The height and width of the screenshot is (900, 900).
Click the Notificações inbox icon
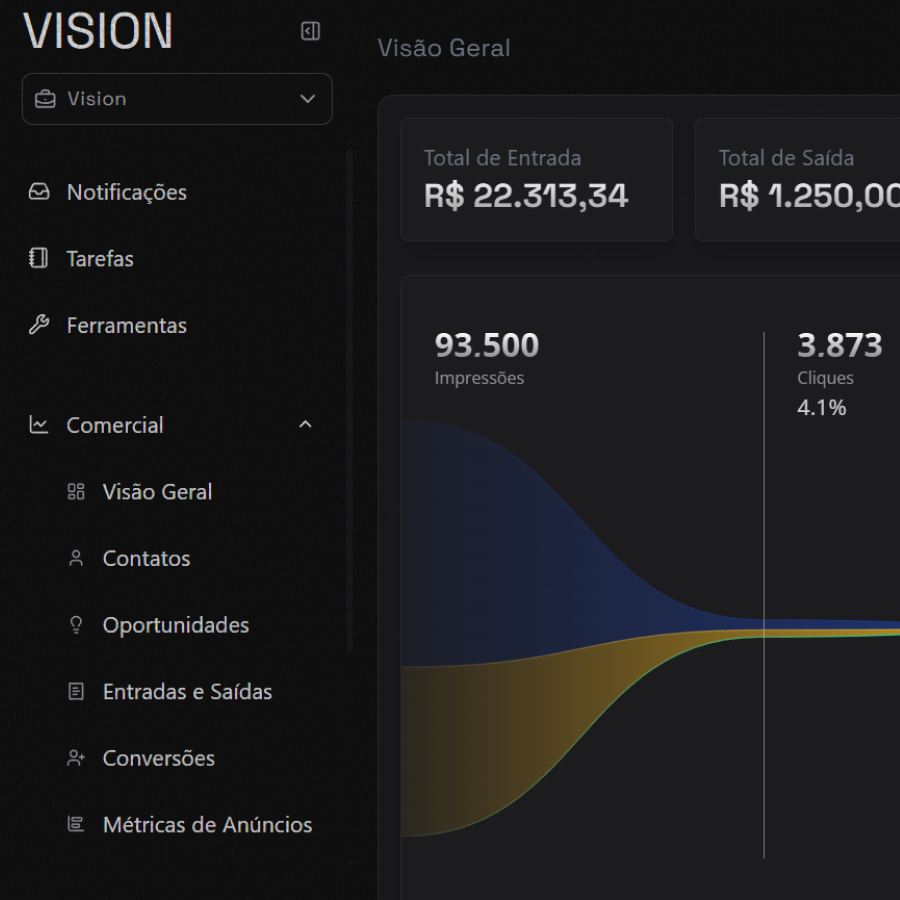click(x=39, y=192)
